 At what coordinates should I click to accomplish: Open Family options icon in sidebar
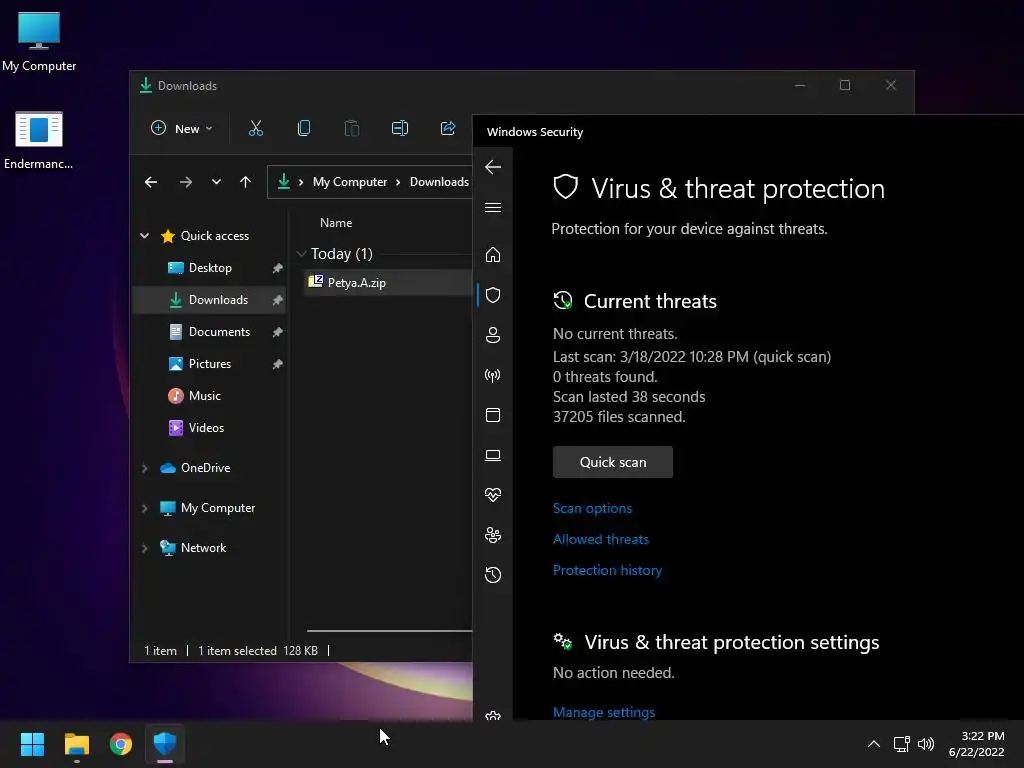(x=493, y=536)
